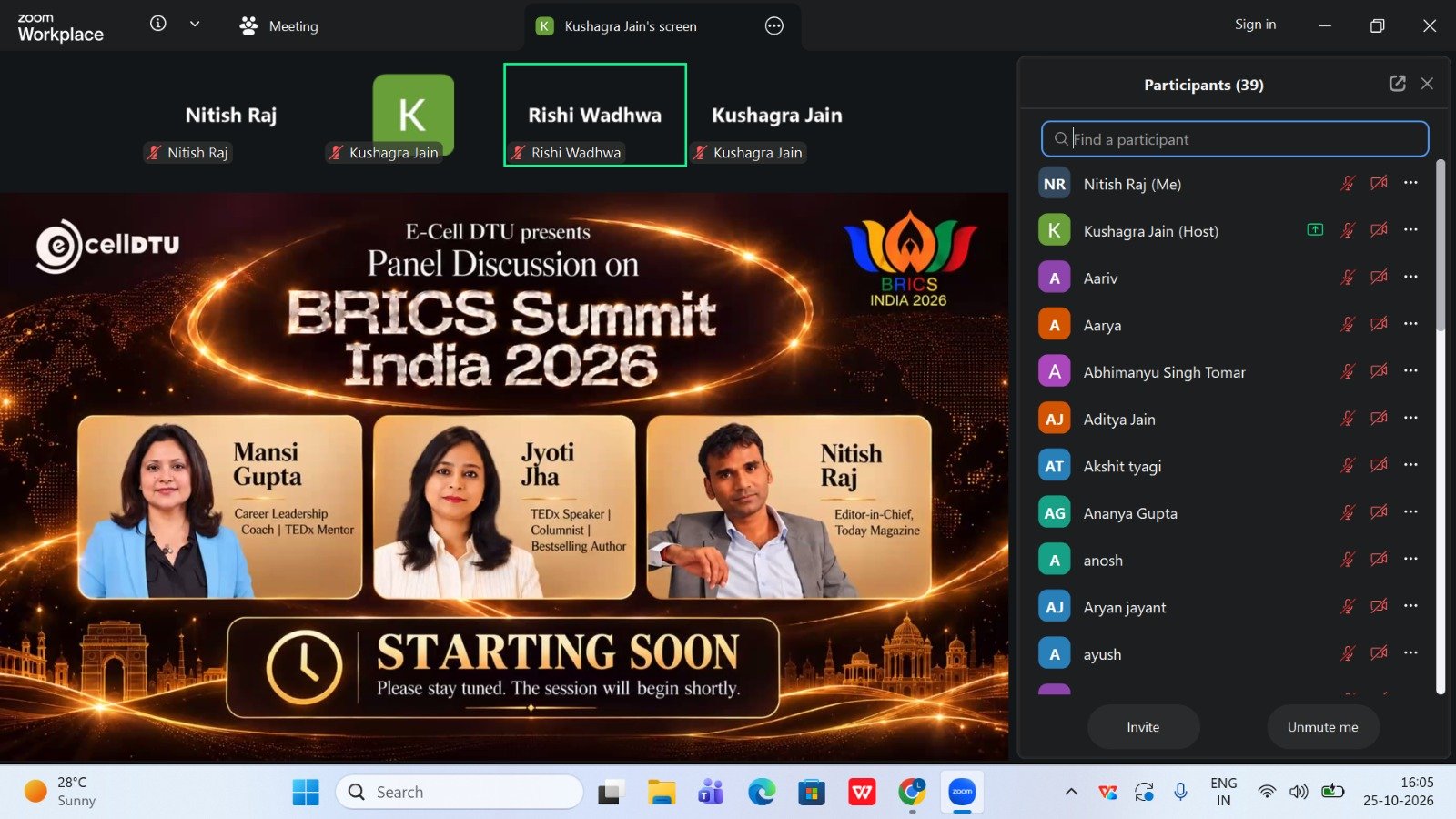Pop out the Participants panel
The width and height of the screenshot is (1456, 819).
[1398, 84]
